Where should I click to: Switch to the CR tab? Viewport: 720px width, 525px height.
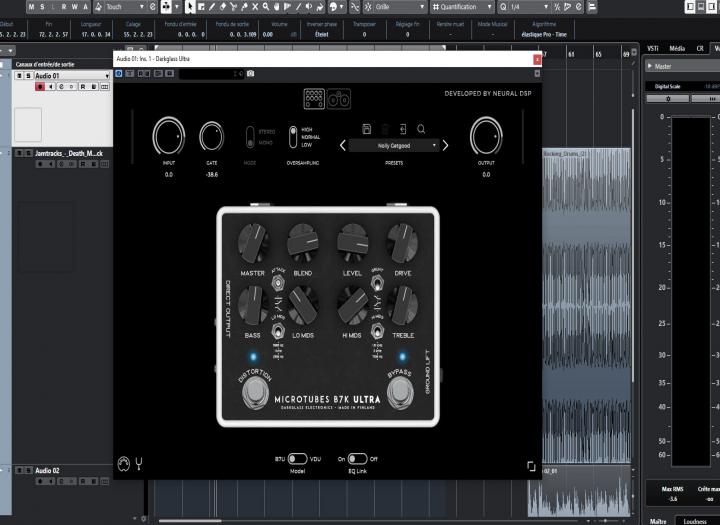click(700, 48)
